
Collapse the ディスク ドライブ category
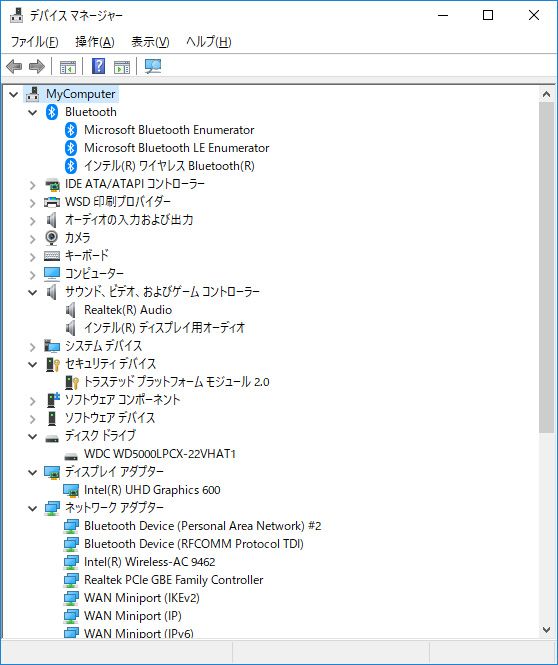[x=33, y=436]
